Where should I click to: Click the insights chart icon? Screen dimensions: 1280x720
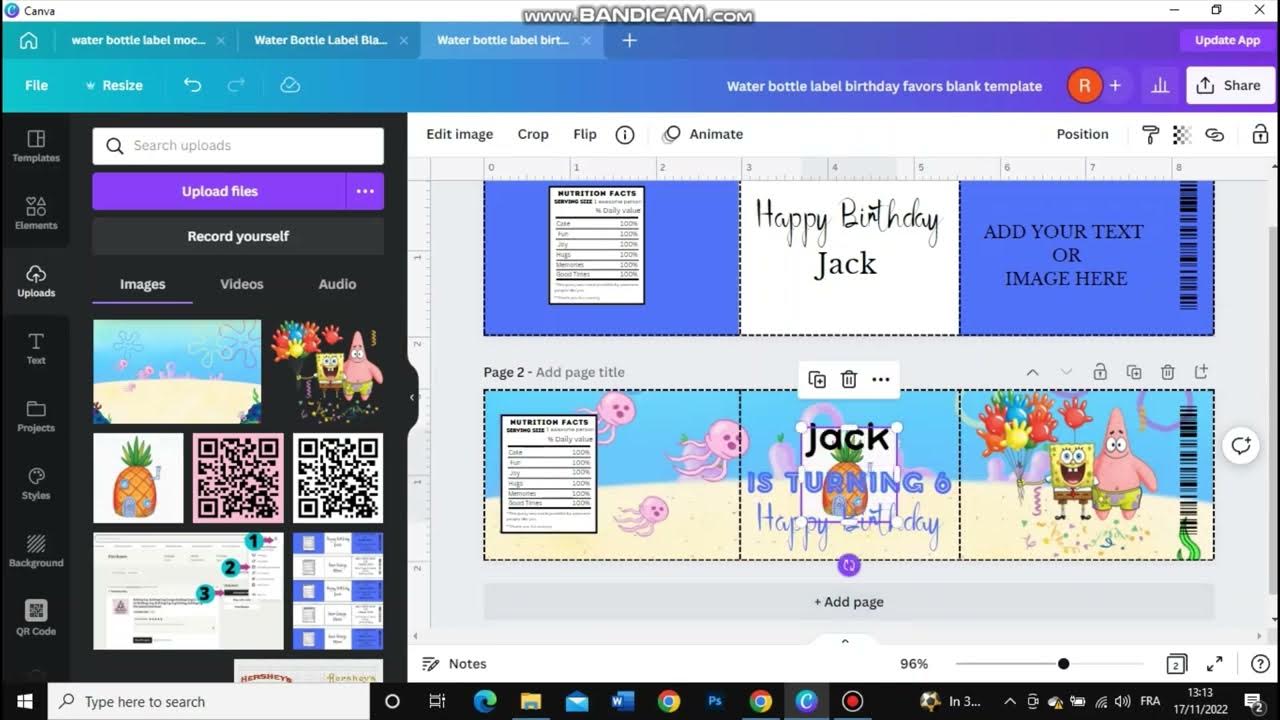tap(1160, 86)
